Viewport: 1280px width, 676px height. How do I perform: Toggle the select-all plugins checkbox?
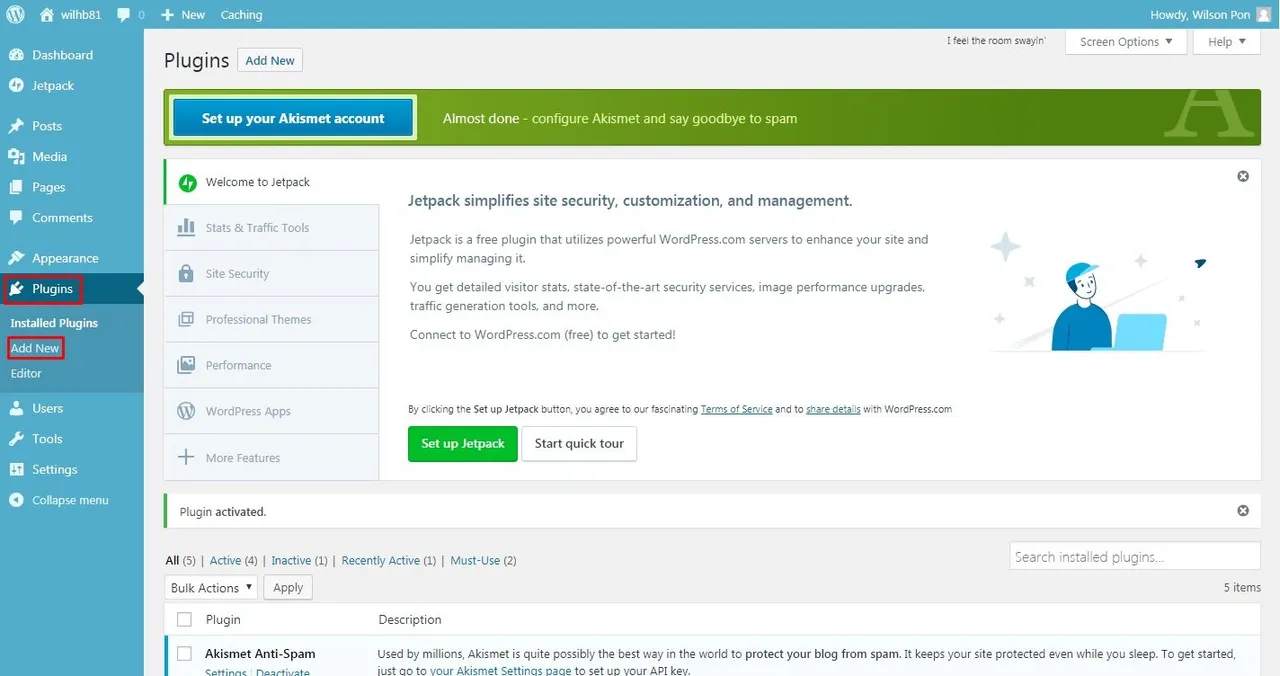click(x=184, y=620)
